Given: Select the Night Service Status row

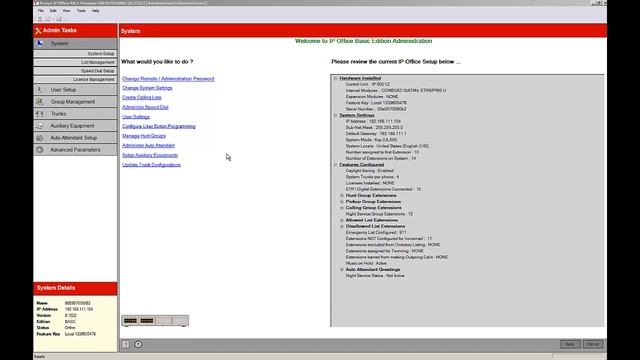Looking at the screenshot, I should [375, 276].
